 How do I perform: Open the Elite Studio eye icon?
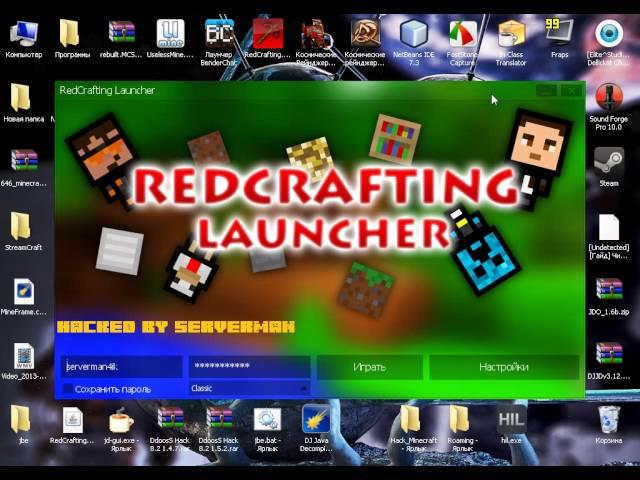point(609,33)
